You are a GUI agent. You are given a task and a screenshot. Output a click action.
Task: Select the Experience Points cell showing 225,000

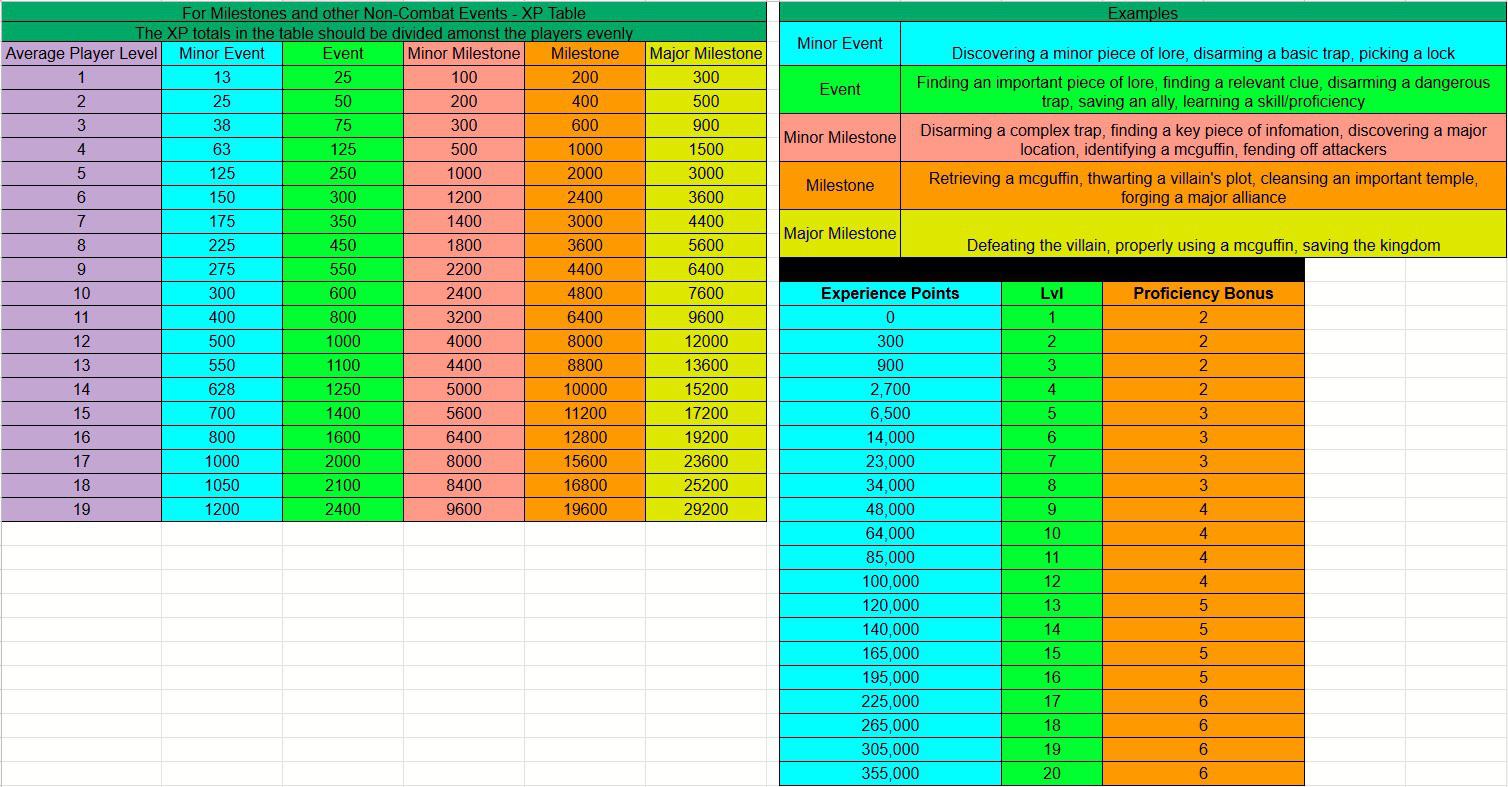[x=890, y=701]
